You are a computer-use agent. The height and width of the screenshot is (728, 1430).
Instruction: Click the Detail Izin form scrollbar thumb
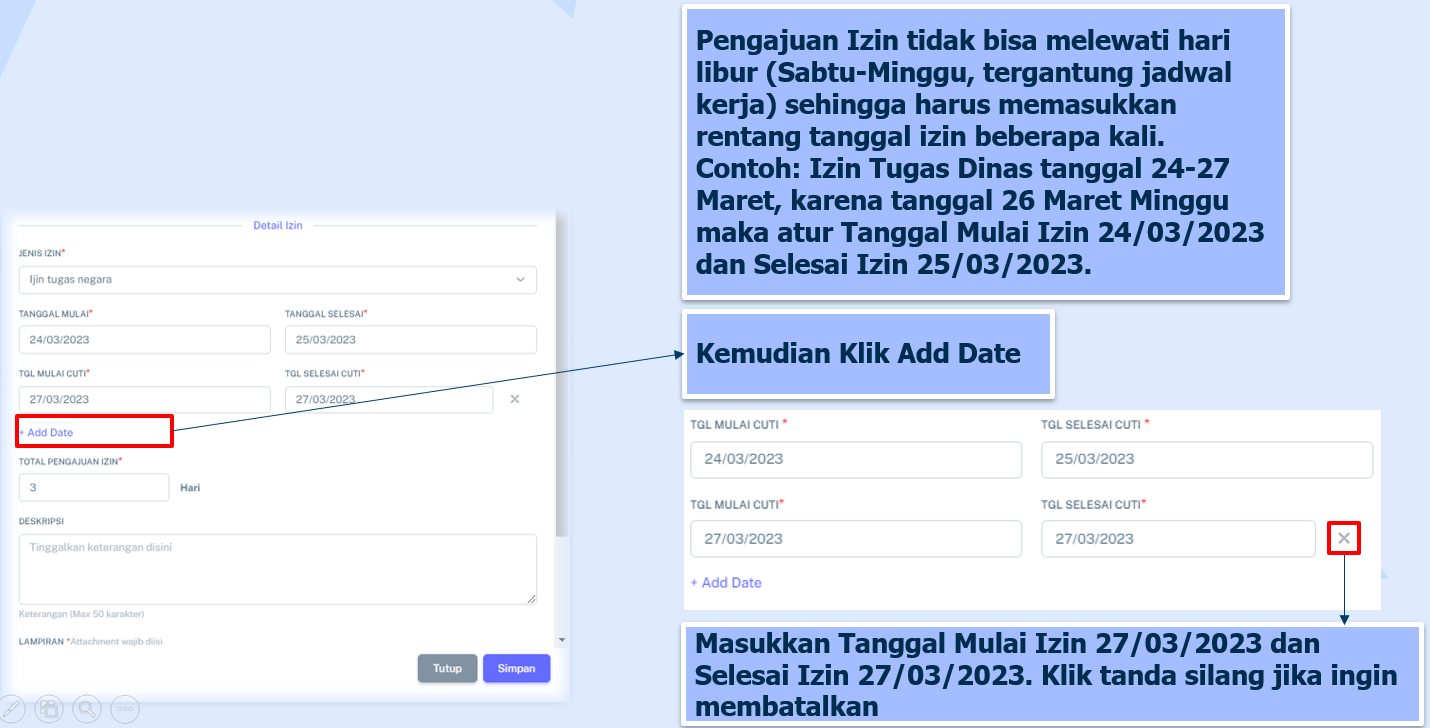(x=561, y=380)
